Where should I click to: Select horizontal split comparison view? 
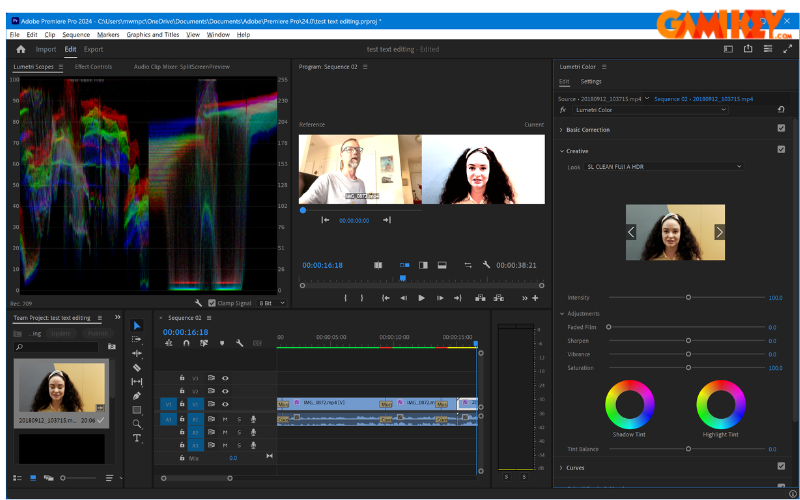(442, 265)
